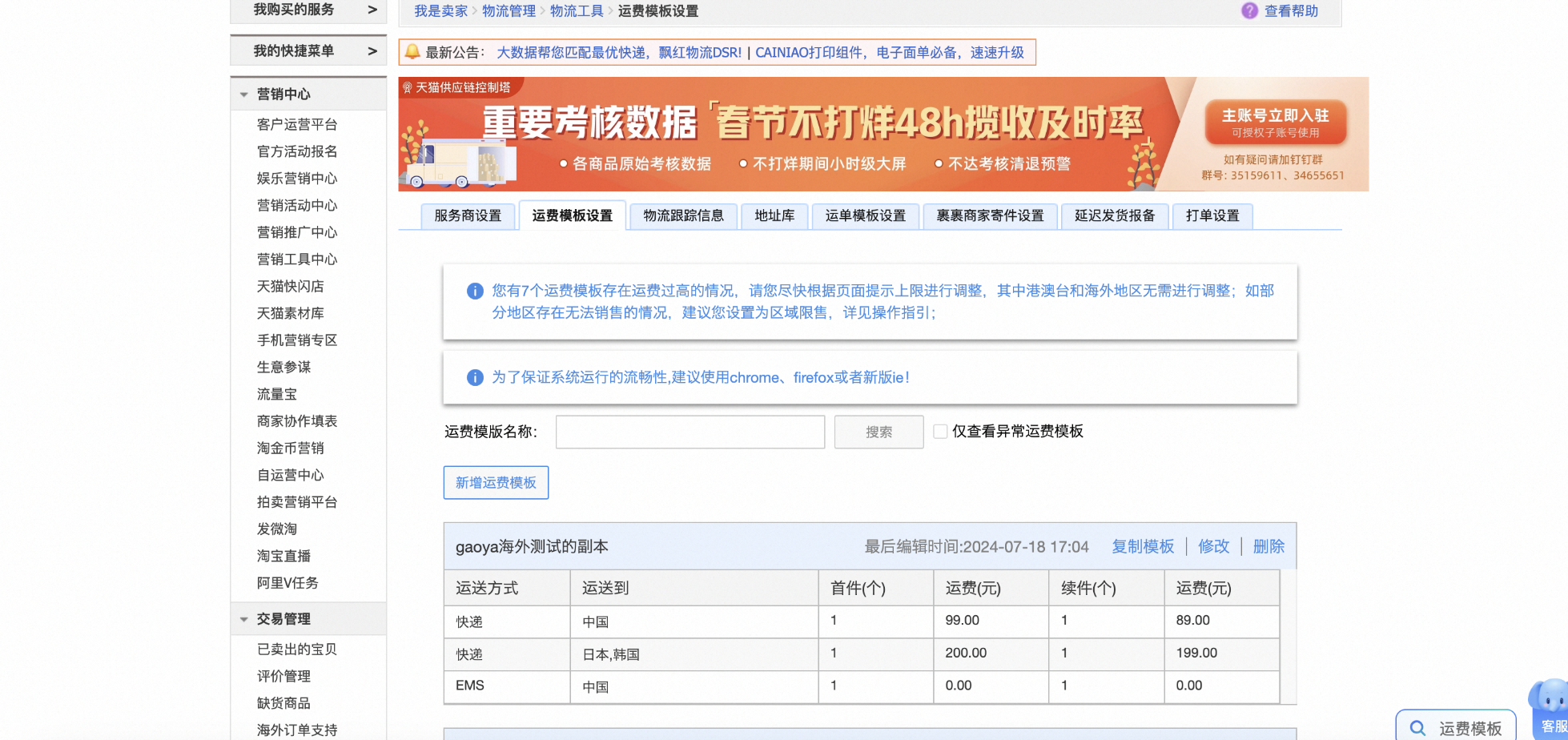Open the 延迟发货报备 tab
1568x740 pixels.
tap(1115, 216)
